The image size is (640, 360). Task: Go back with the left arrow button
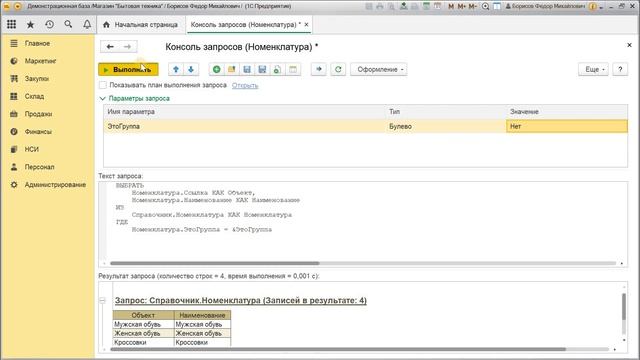(x=110, y=47)
